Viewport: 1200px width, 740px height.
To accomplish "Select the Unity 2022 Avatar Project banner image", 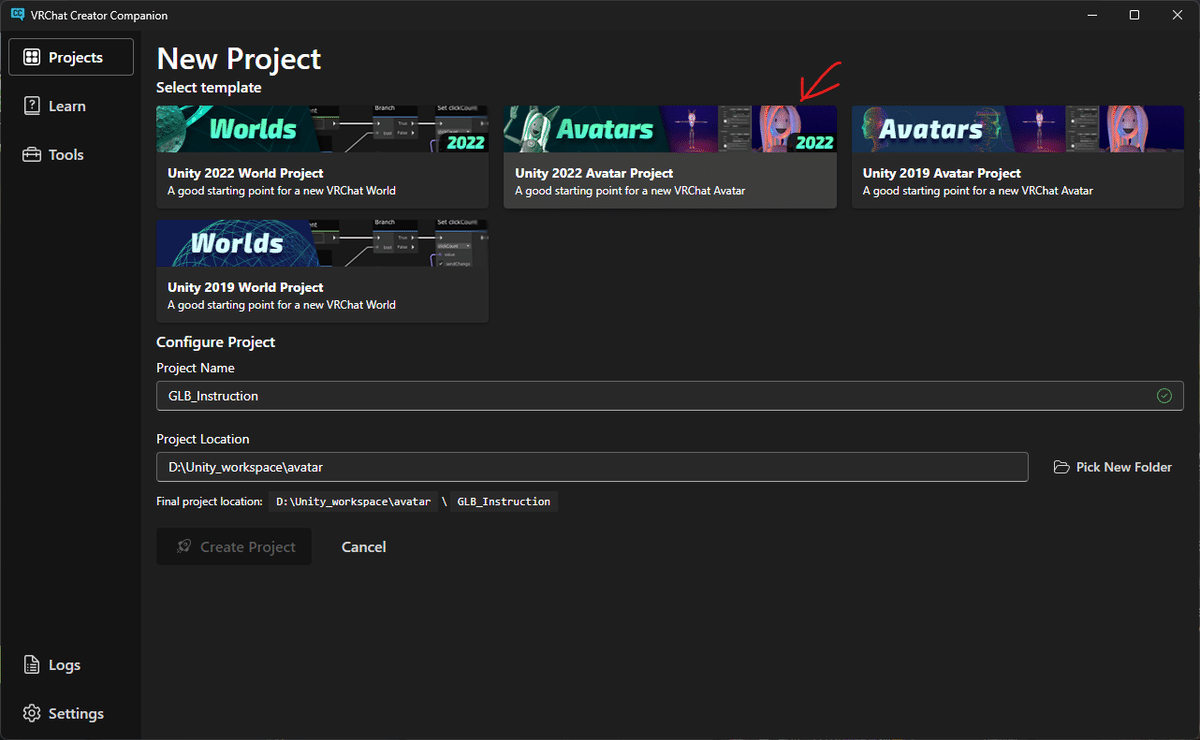I will 670,129.
